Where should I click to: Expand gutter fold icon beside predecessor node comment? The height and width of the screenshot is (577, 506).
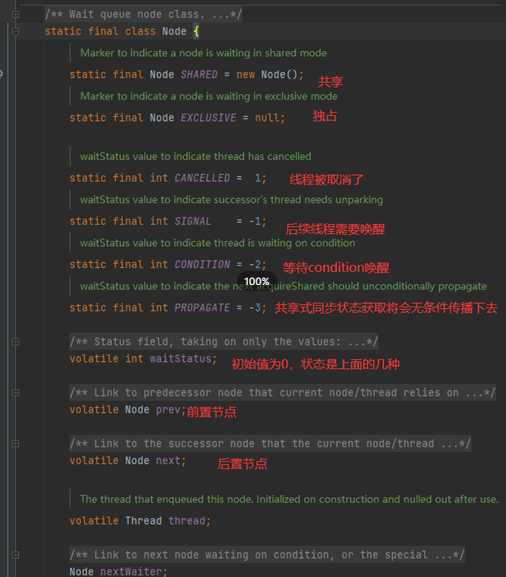point(15,393)
